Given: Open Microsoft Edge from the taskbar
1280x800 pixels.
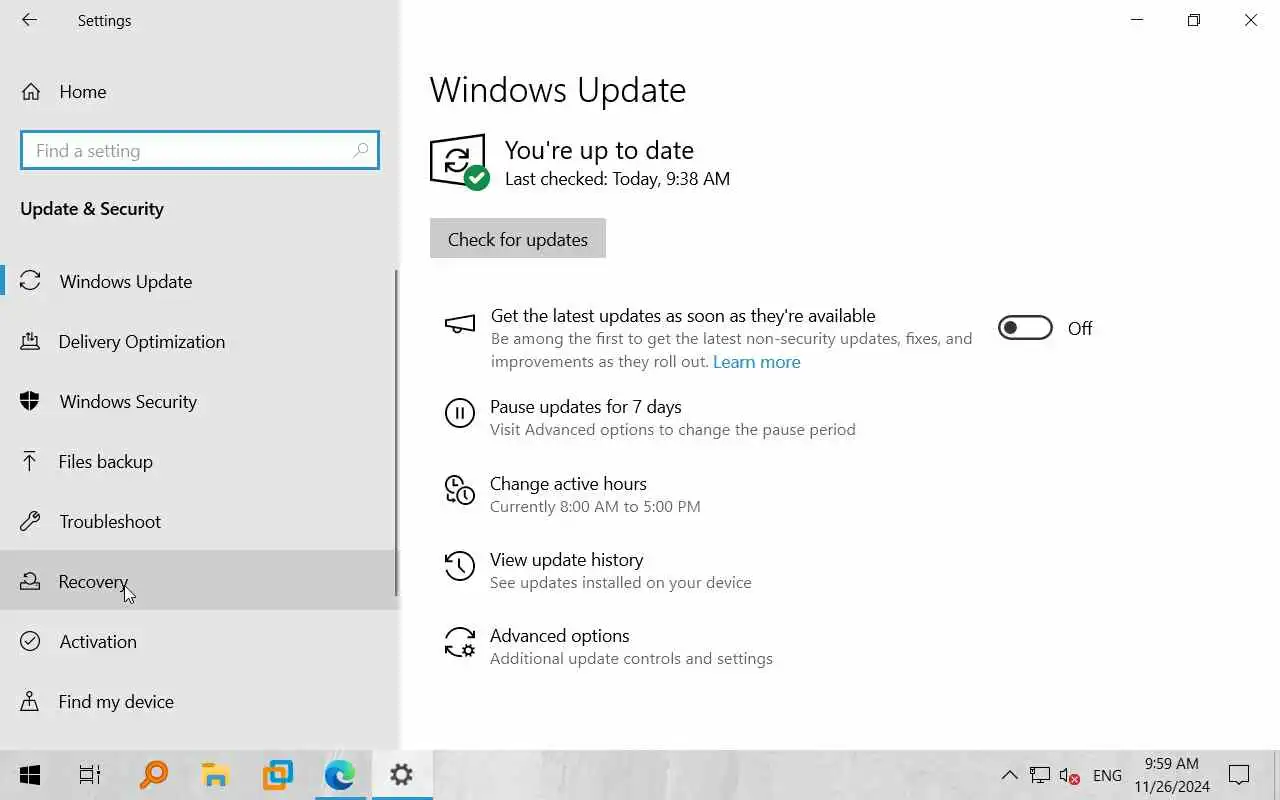Looking at the screenshot, I should point(340,775).
